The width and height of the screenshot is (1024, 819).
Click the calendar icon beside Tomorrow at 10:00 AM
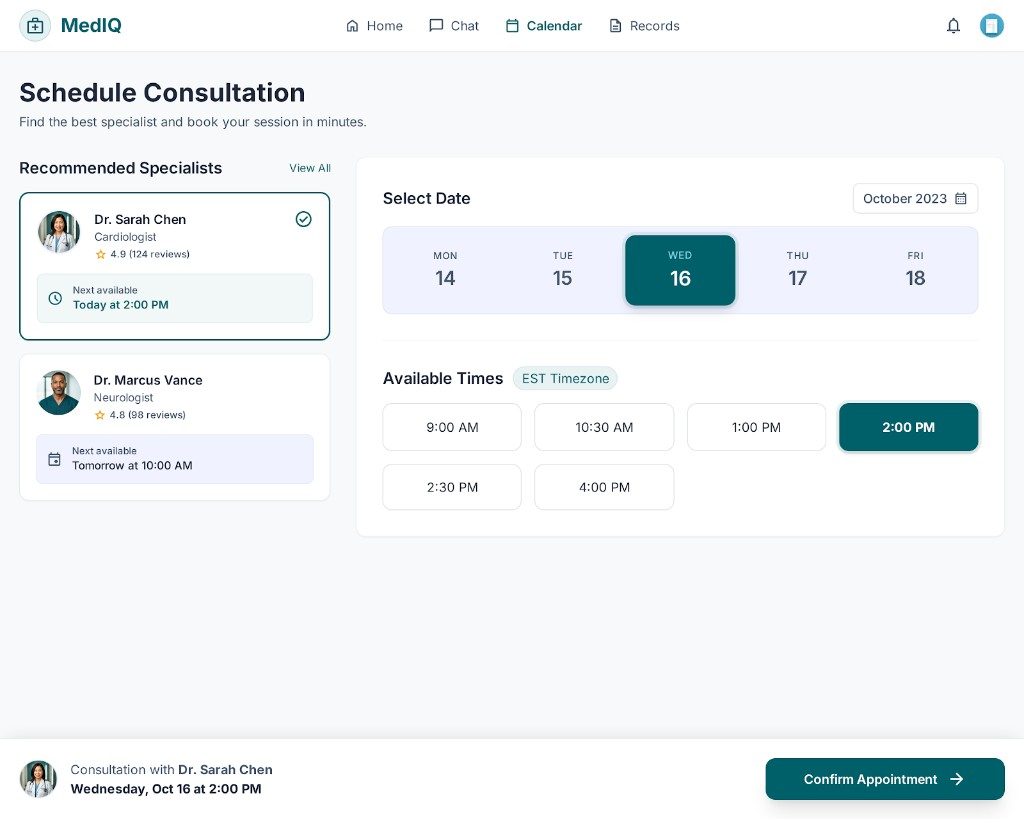pyautogui.click(x=55, y=459)
